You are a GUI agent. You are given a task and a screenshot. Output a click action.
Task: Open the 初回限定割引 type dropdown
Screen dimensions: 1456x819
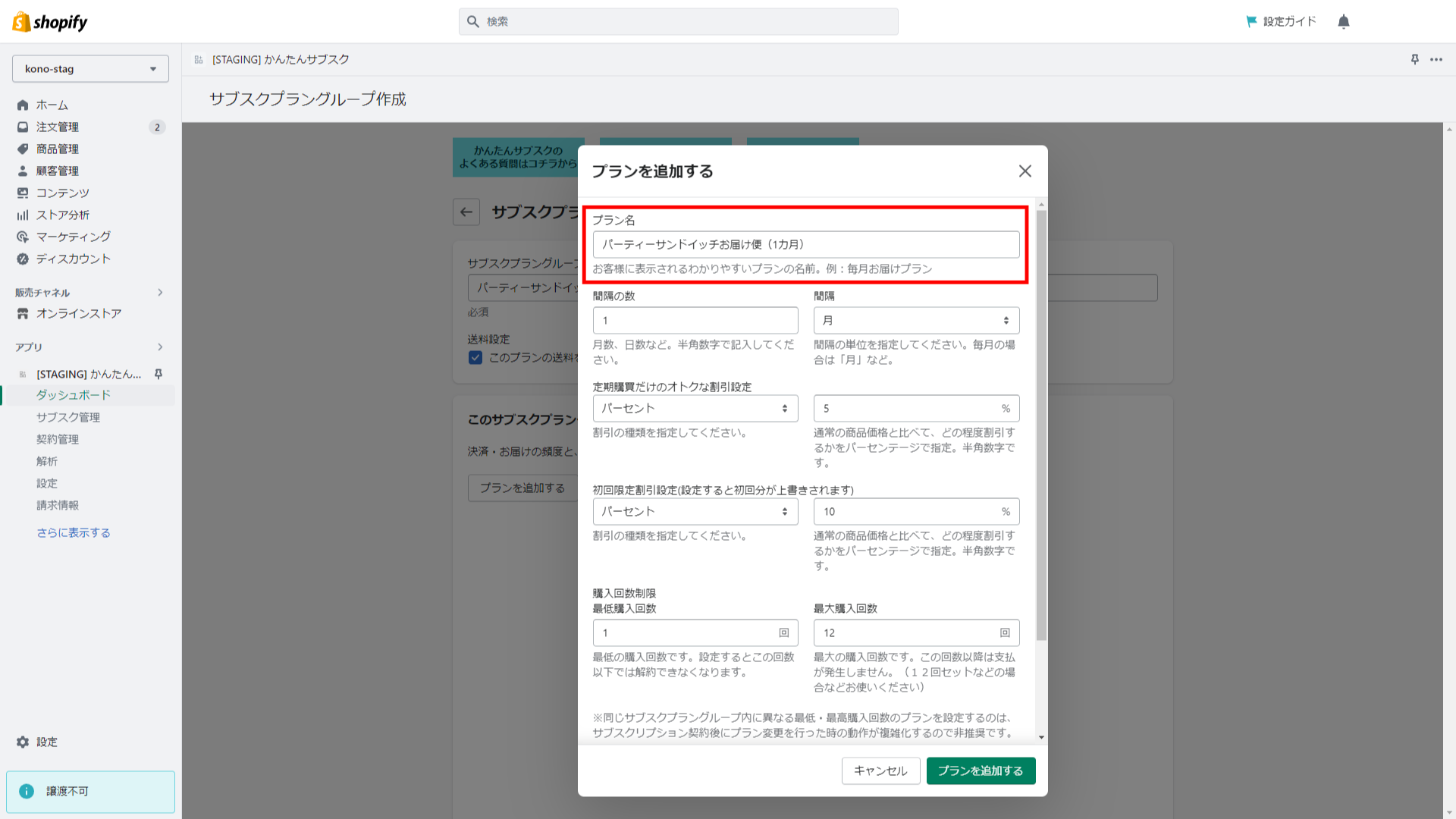click(695, 512)
